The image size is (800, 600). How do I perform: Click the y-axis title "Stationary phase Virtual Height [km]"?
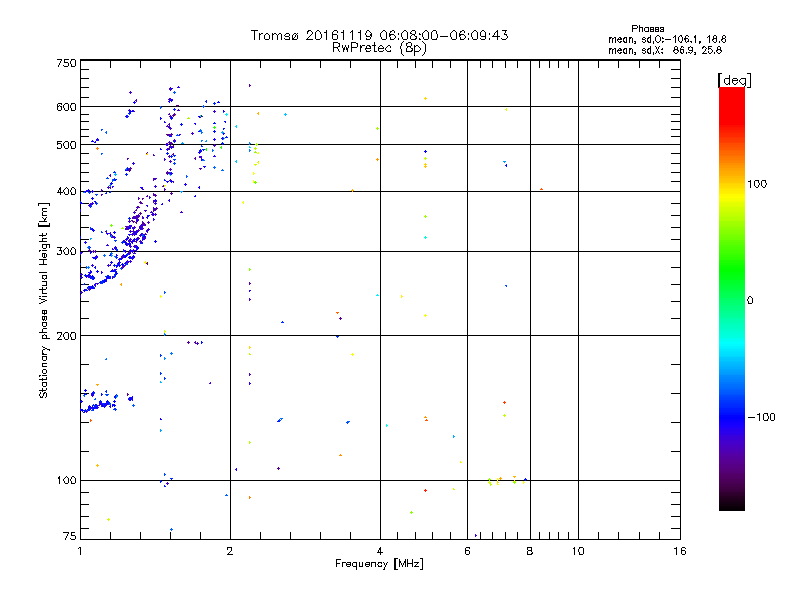(x=43, y=301)
